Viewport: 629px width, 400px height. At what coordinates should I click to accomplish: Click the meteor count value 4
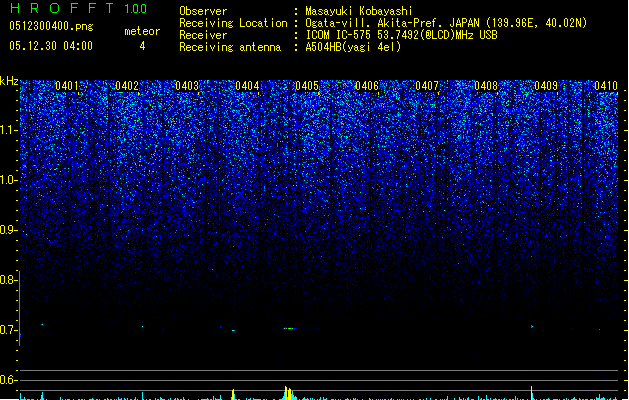point(142,46)
